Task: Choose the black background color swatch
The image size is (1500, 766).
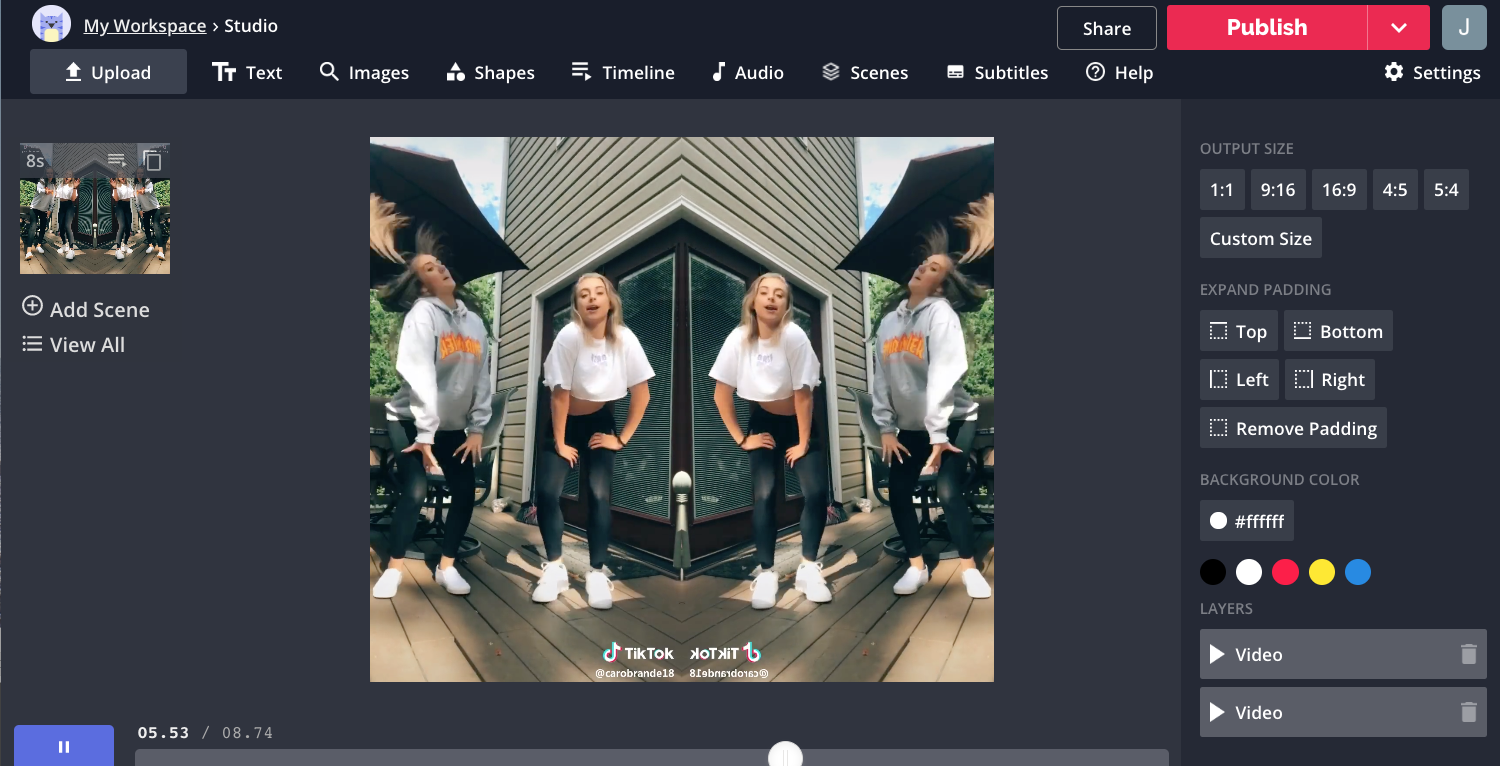Action: pos(1213,572)
